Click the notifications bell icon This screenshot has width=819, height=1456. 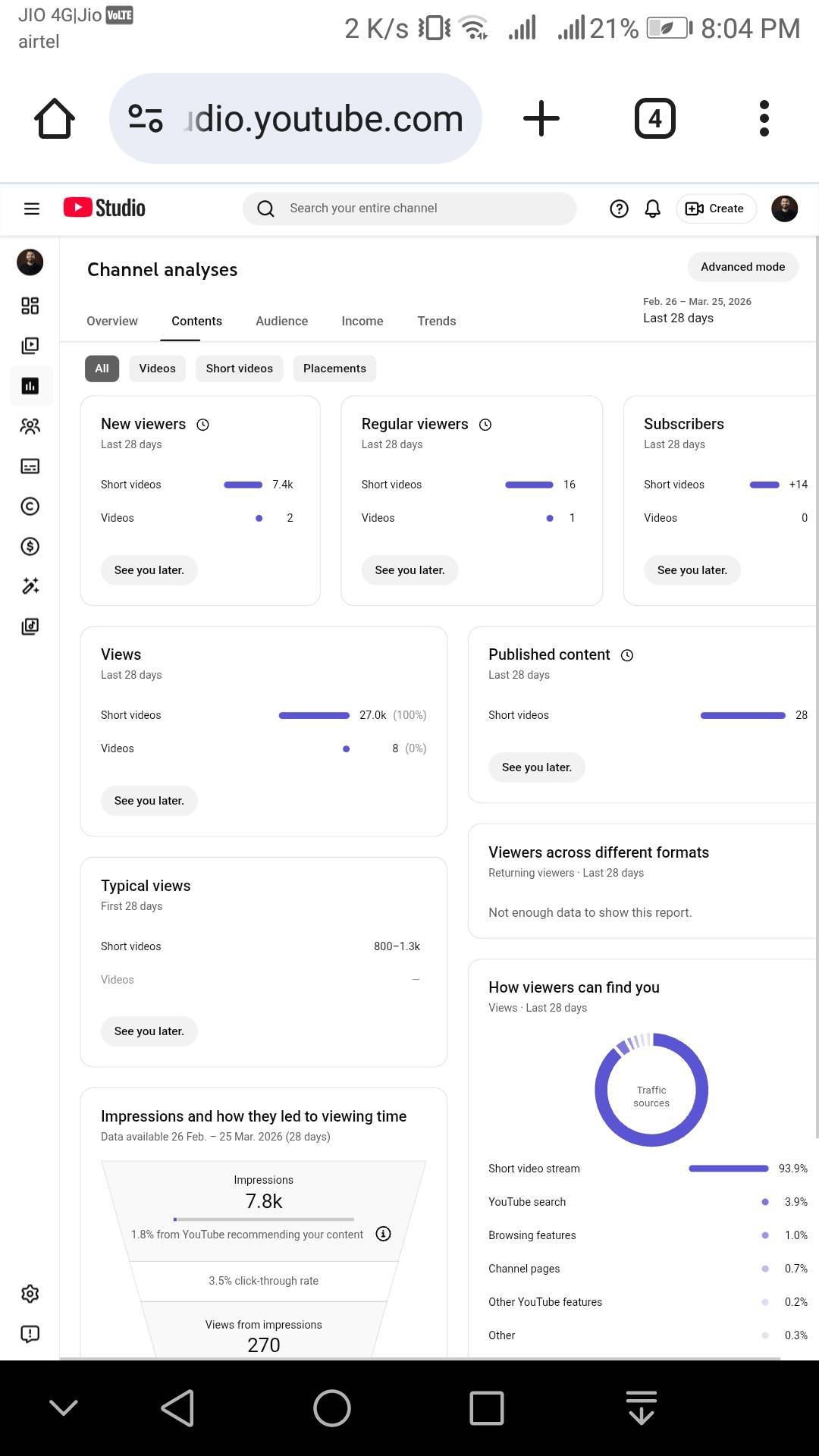pos(652,209)
